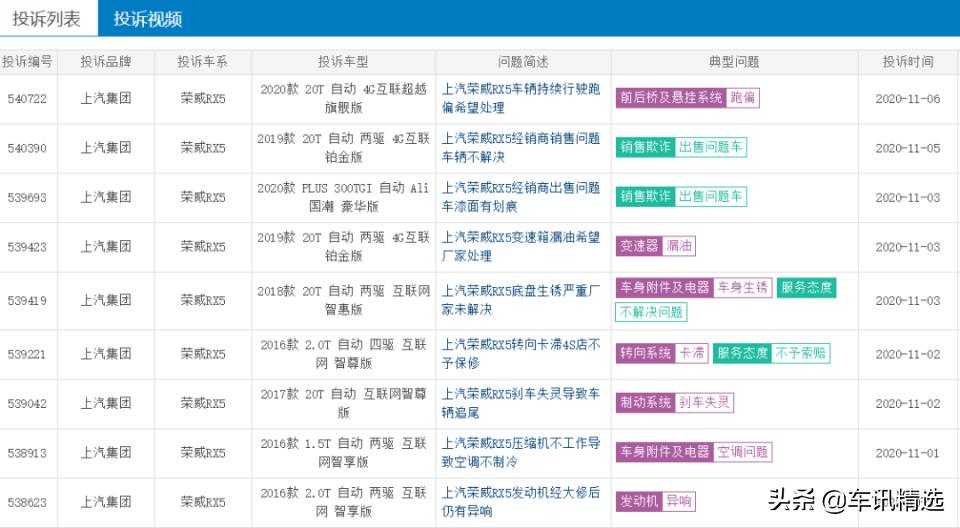Screen dimensions: 960x528
Task: Click 荣威RX5 in row 540722
Action: [x=203, y=98]
